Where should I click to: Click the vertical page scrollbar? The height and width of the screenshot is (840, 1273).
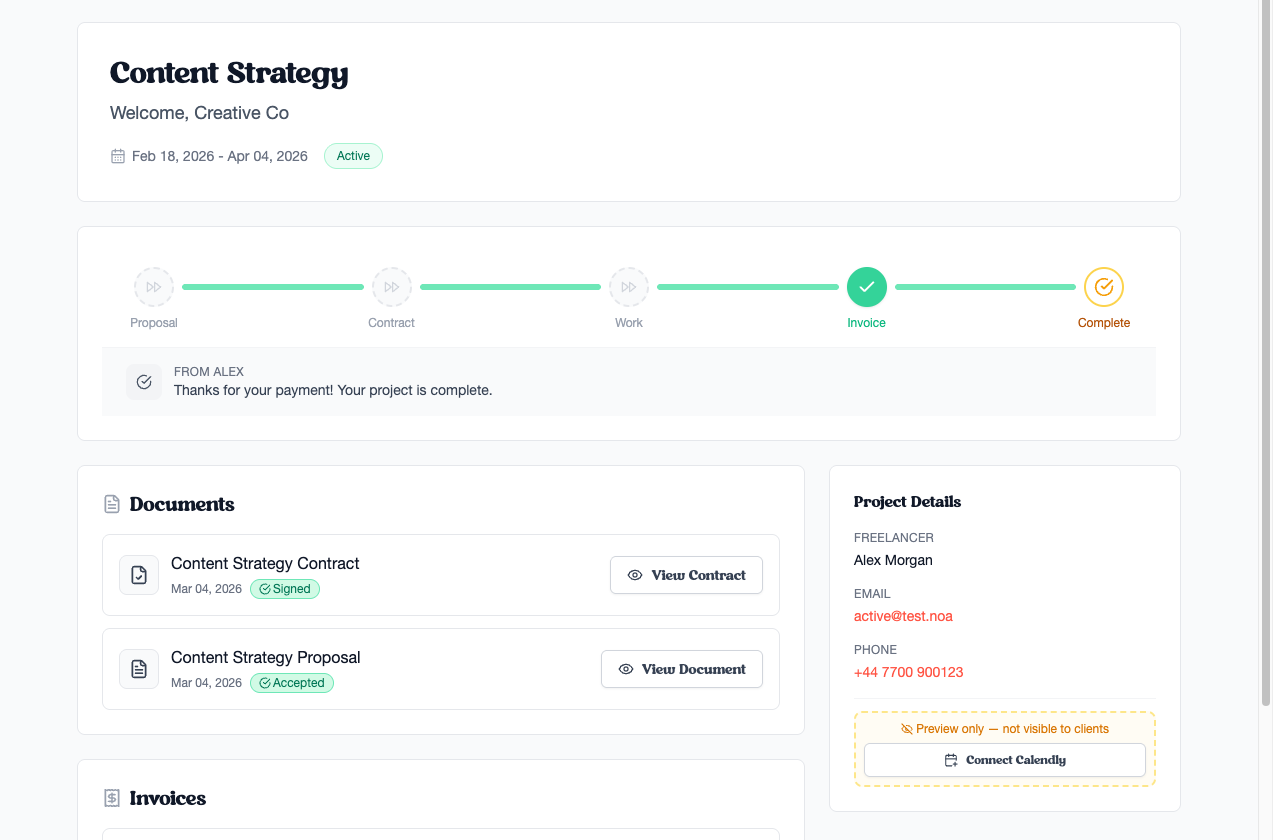pyautogui.click(x=1266, y=350)
